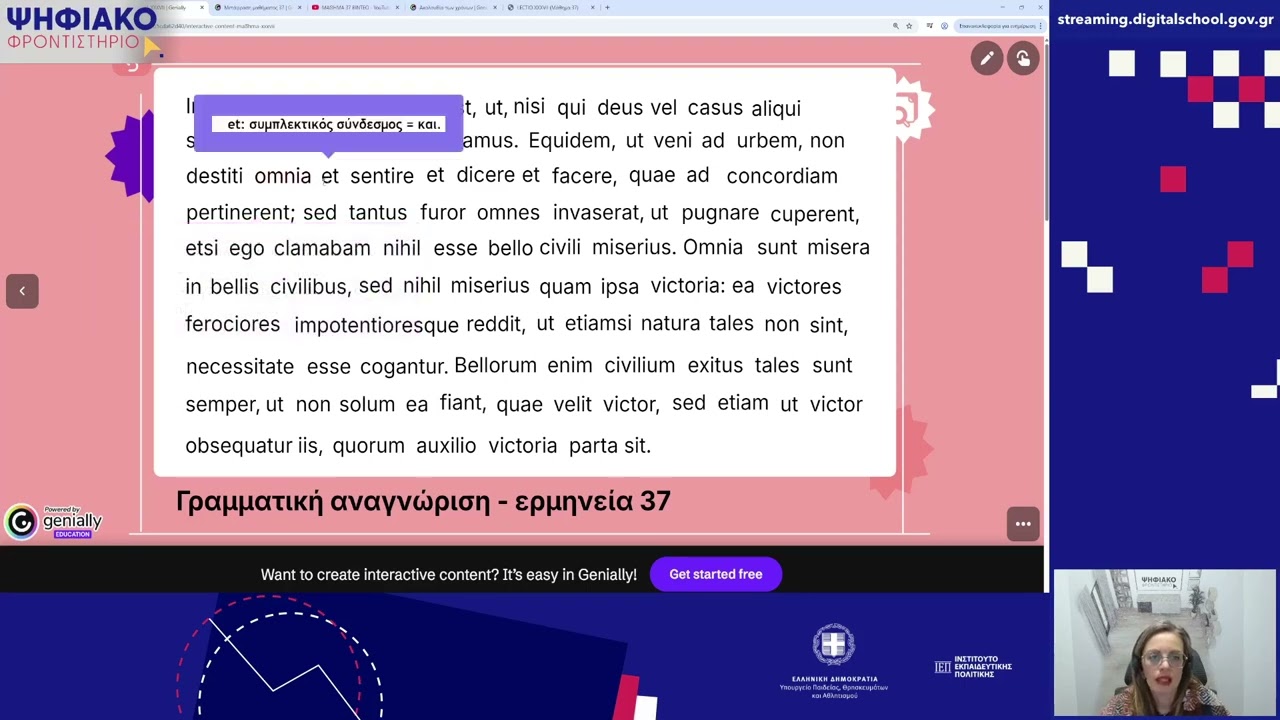The width and height of the screenshot is (1280, 720).
Task: Click the word 'victores'
Action: [804, 287]
